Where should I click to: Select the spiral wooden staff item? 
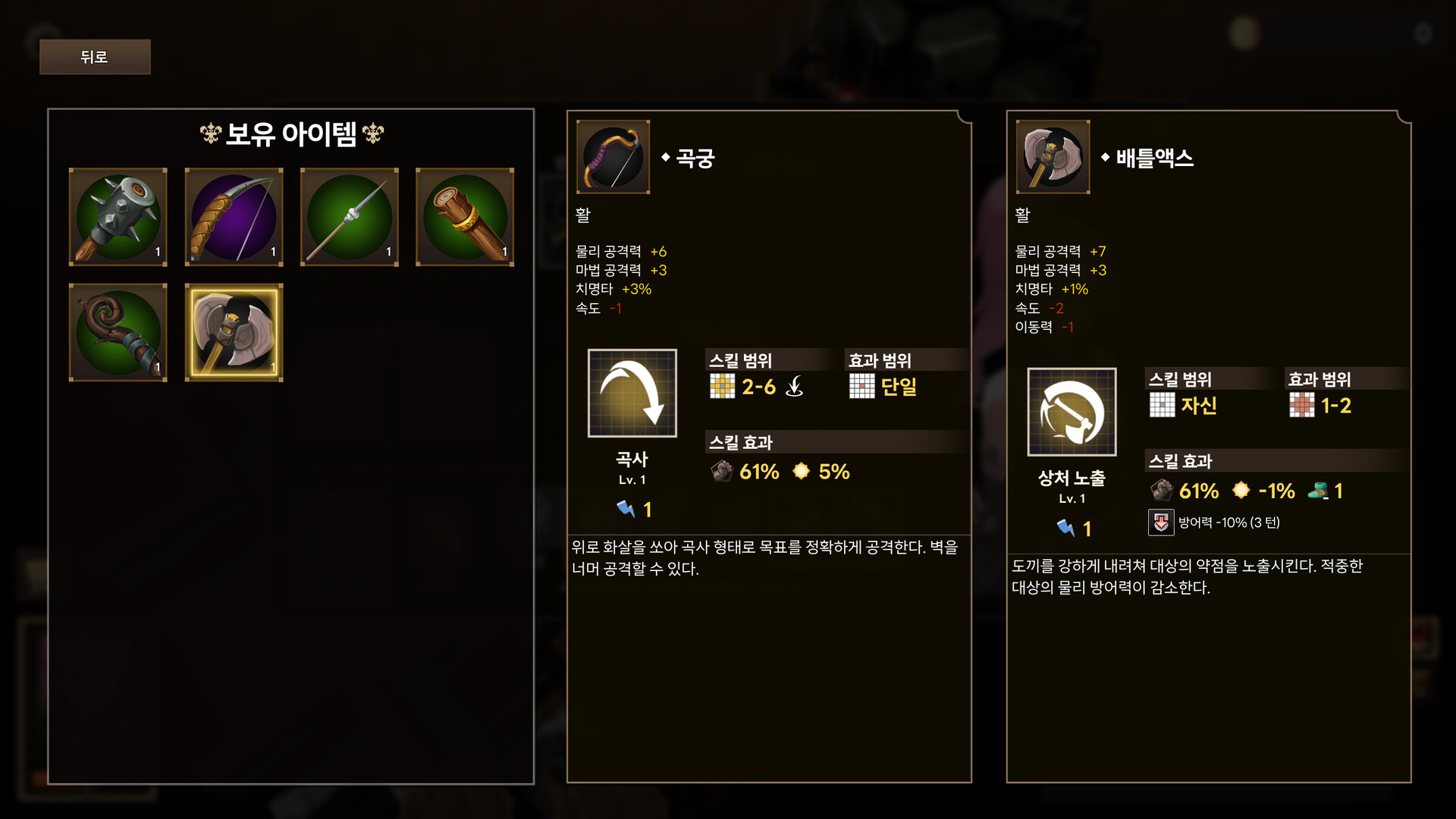(118, 332)
